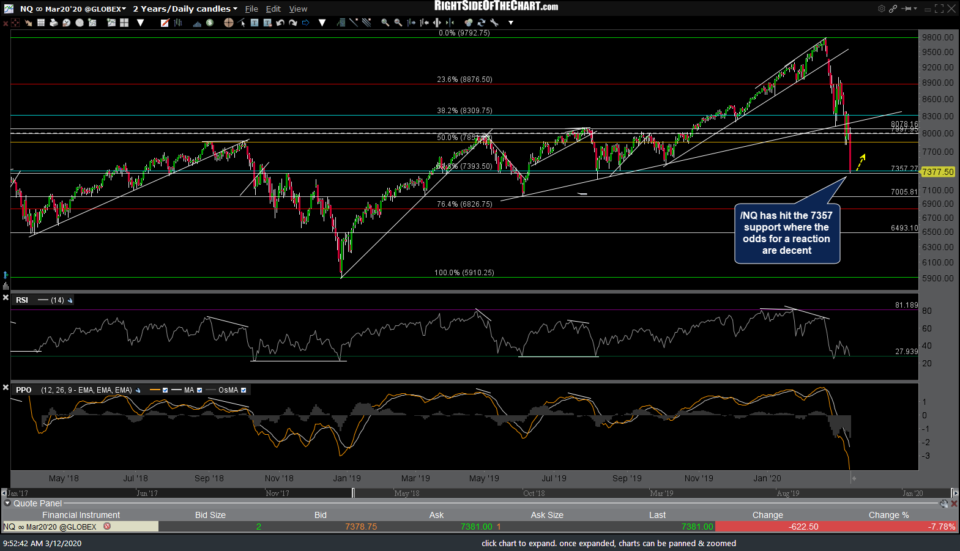Click the chain link window-grouping icon
This screenshot has width=960, height=551.
893,9
